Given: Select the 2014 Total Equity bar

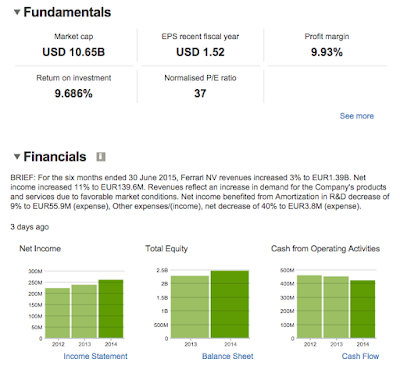Looking at the screenshot, I should click(x=230, y=305).
